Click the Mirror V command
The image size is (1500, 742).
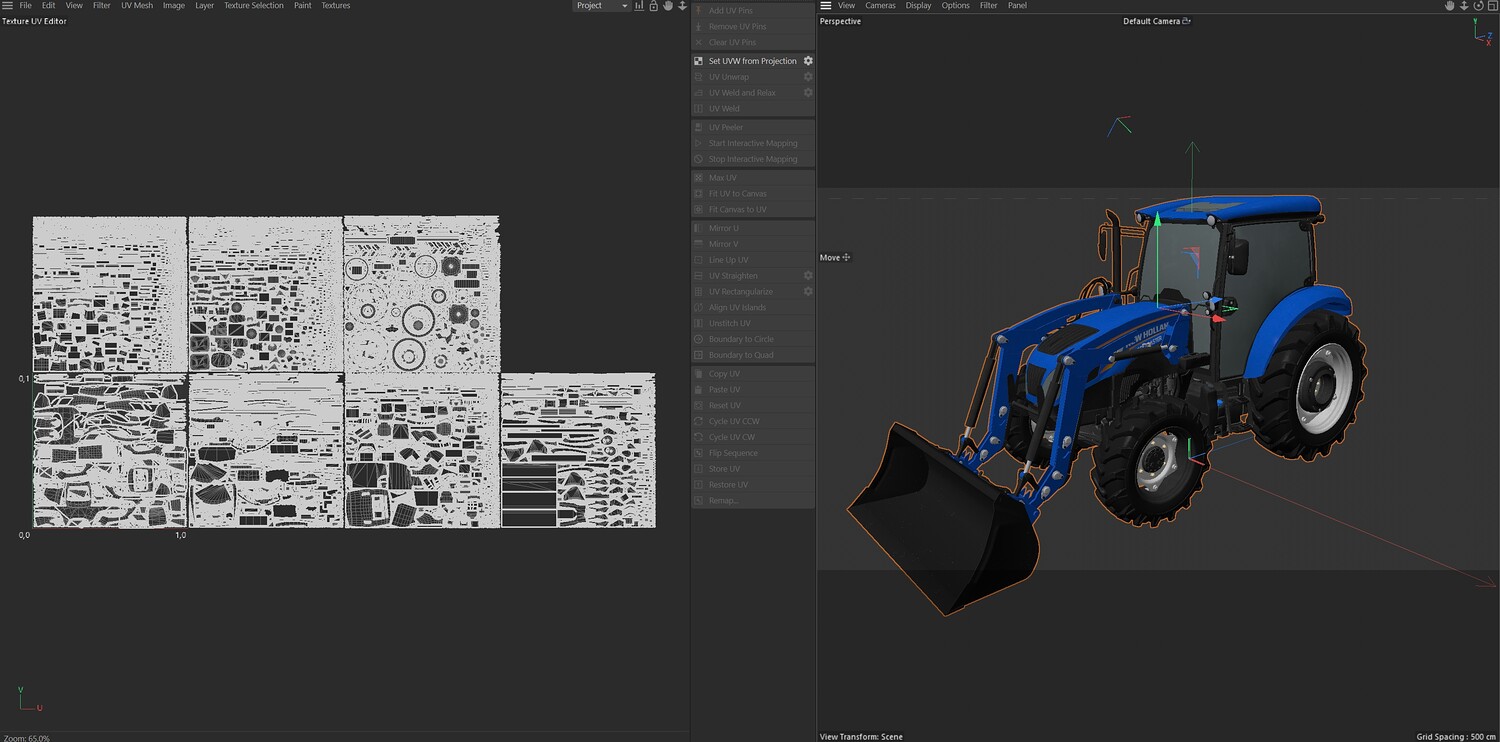tap(753, 244)
